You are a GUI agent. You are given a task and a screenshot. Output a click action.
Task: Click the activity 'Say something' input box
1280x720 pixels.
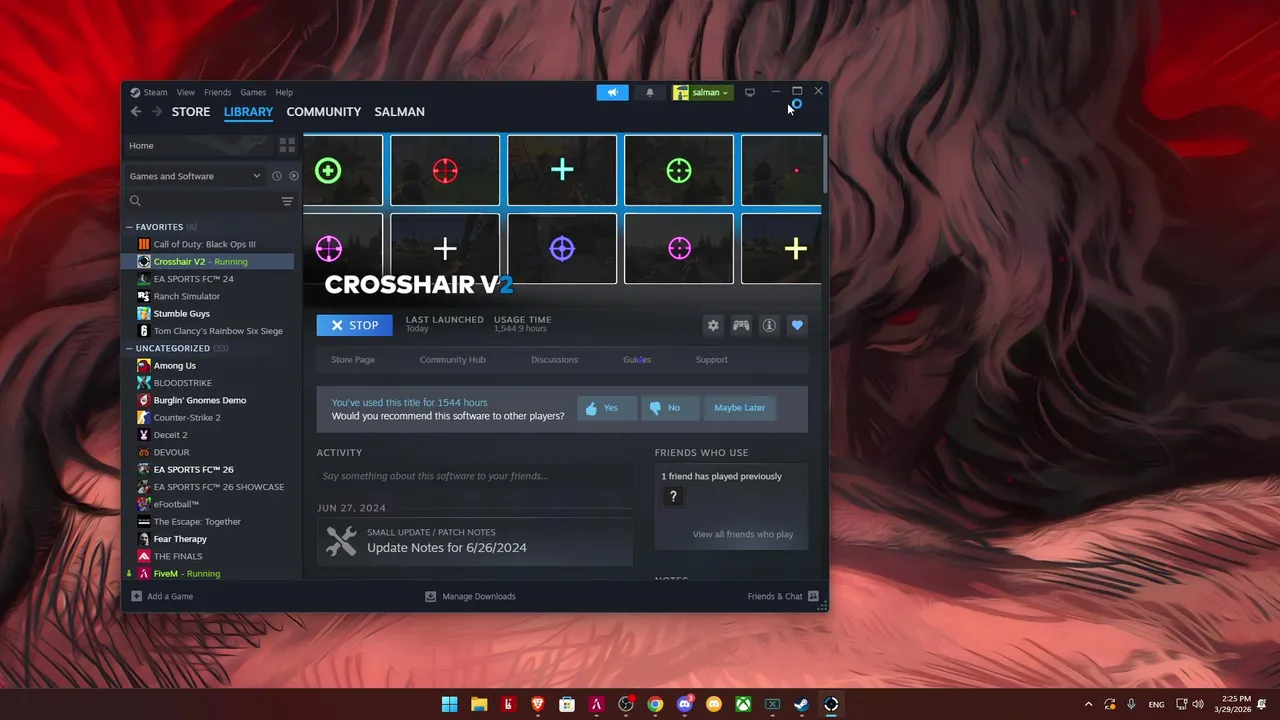475,476
